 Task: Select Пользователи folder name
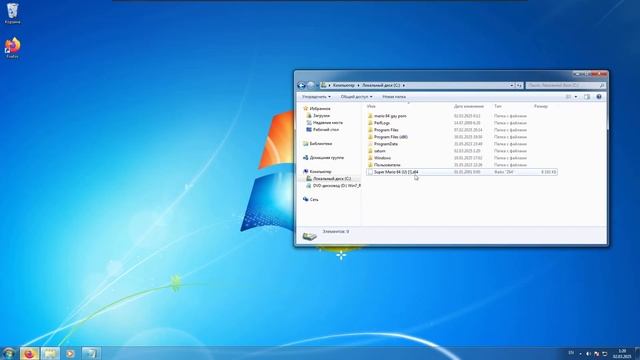(x=387, y=165)
